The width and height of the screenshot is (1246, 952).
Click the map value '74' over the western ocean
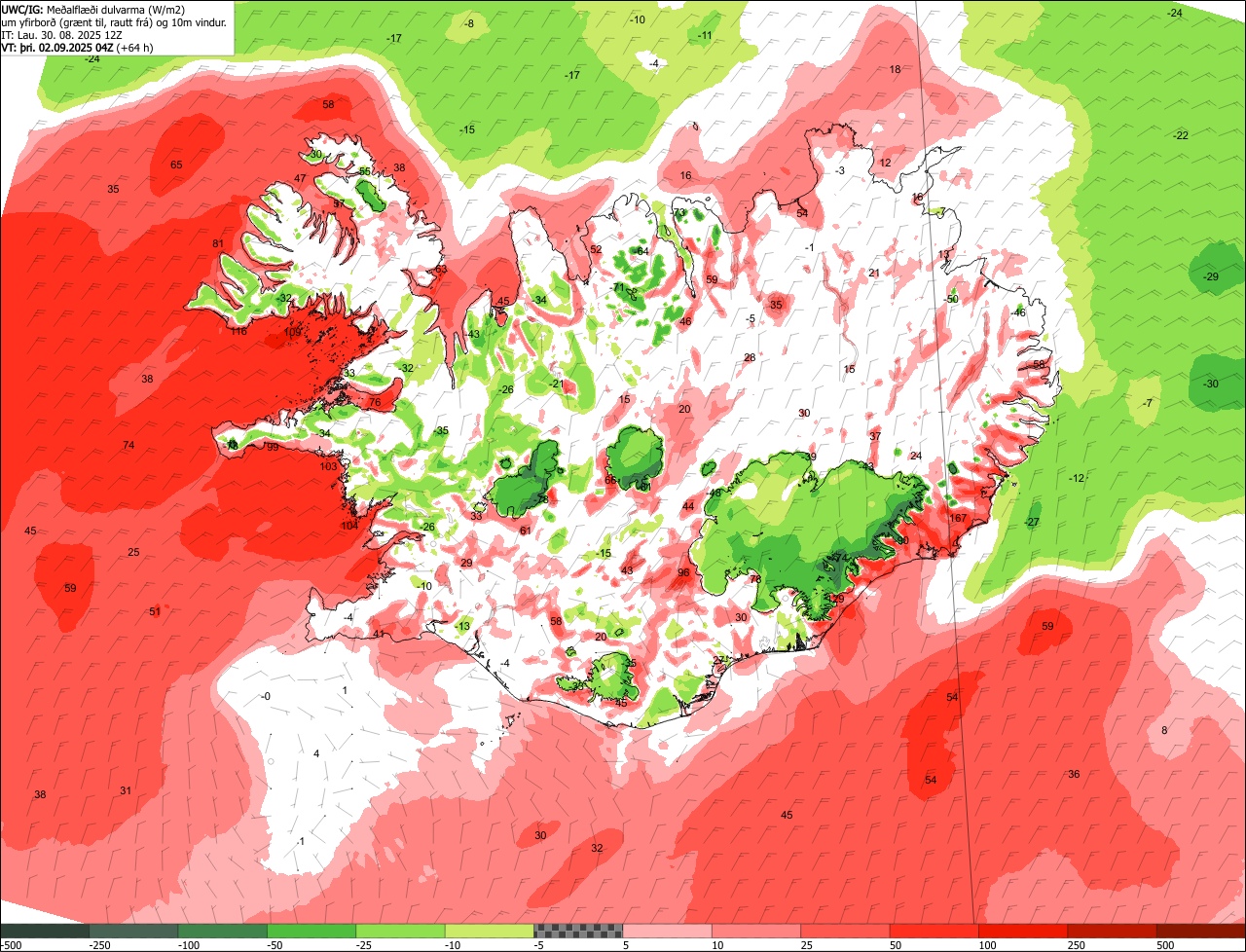[128, 445]
